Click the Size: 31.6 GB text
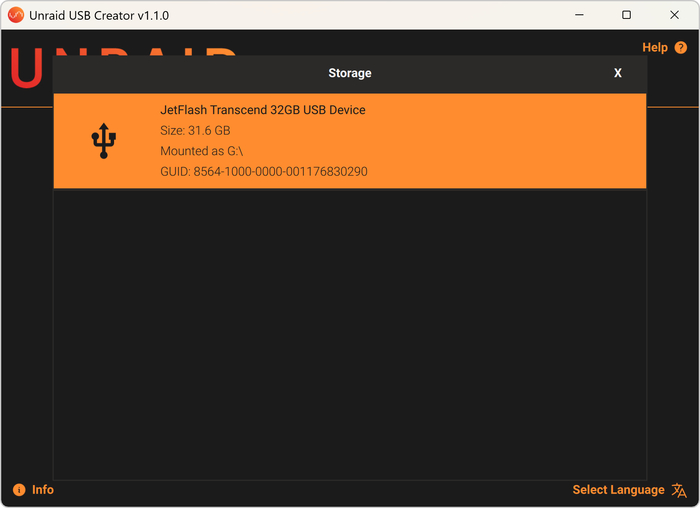The width and height of the screenshot is (700, 508). click(x=195, y=131)
